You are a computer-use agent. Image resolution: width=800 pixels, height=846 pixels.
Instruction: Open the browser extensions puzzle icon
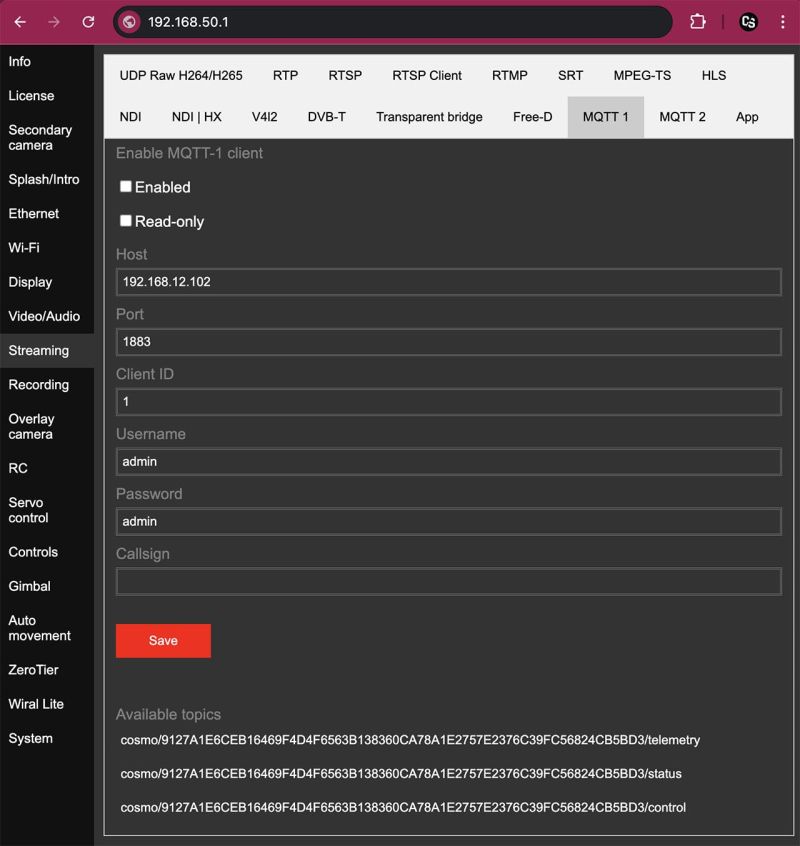(x=698, y=21)
